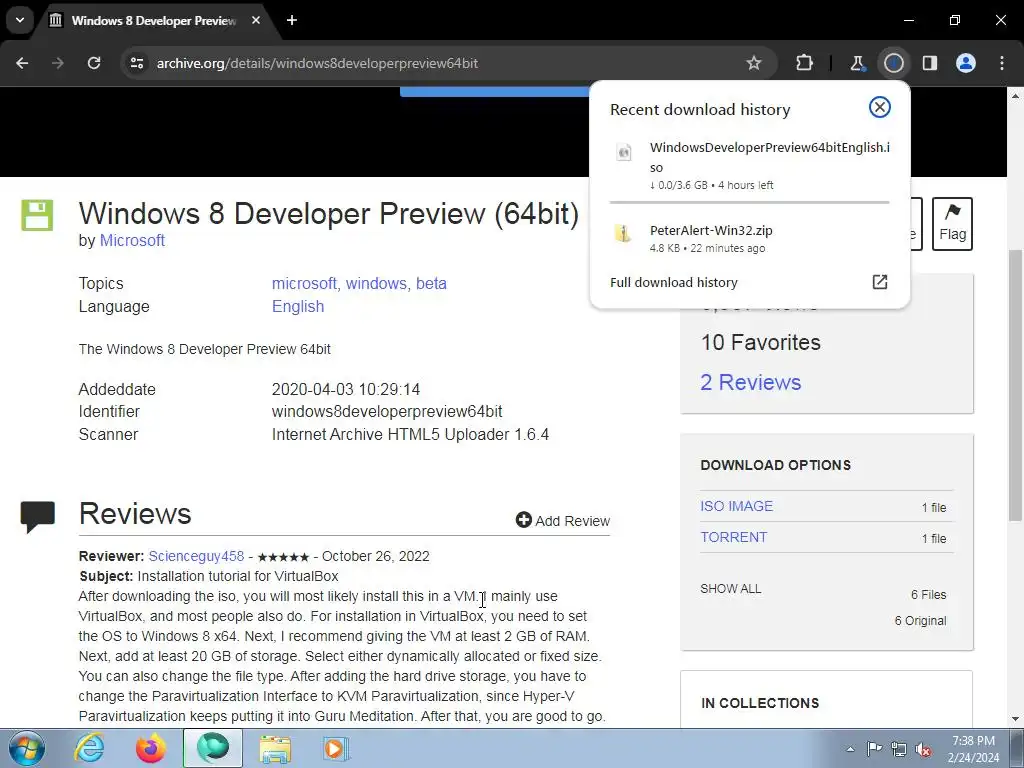Click the scrollbar down arrow
The width and height of the screenshot is (1024, 768).
point(1016,719)
